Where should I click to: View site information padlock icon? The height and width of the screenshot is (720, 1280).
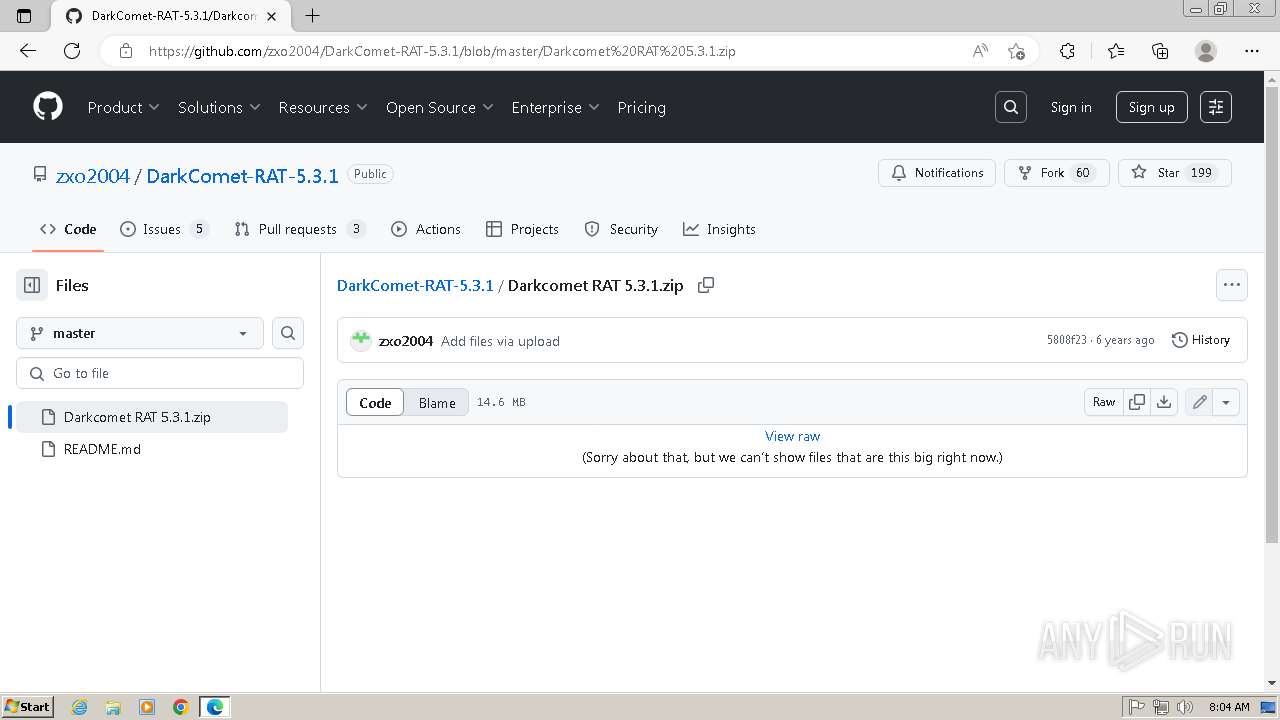click(126, 51)
